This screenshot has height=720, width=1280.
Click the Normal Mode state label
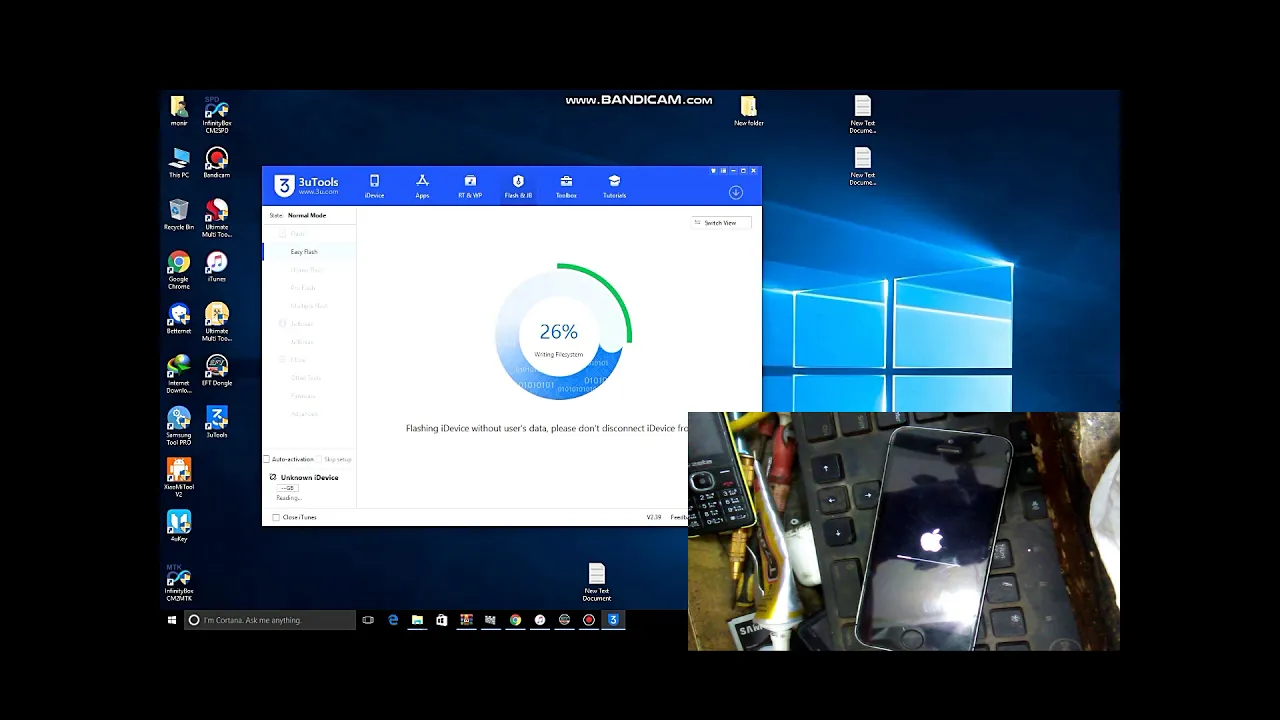pos(307,215)
